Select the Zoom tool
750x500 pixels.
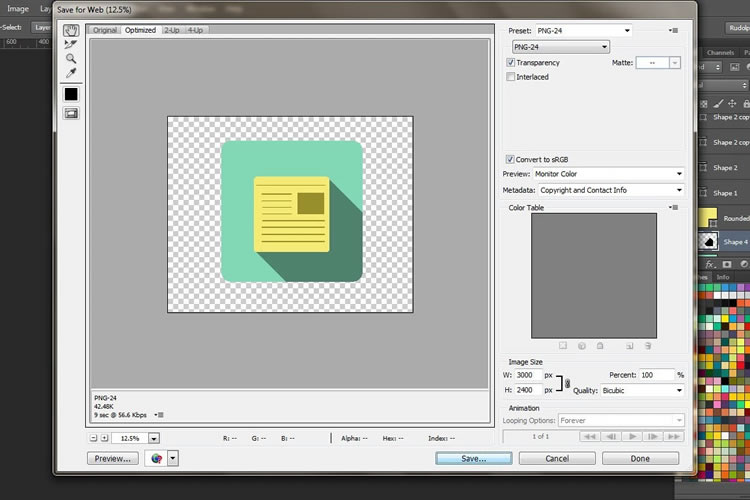(x=71, y=58)
